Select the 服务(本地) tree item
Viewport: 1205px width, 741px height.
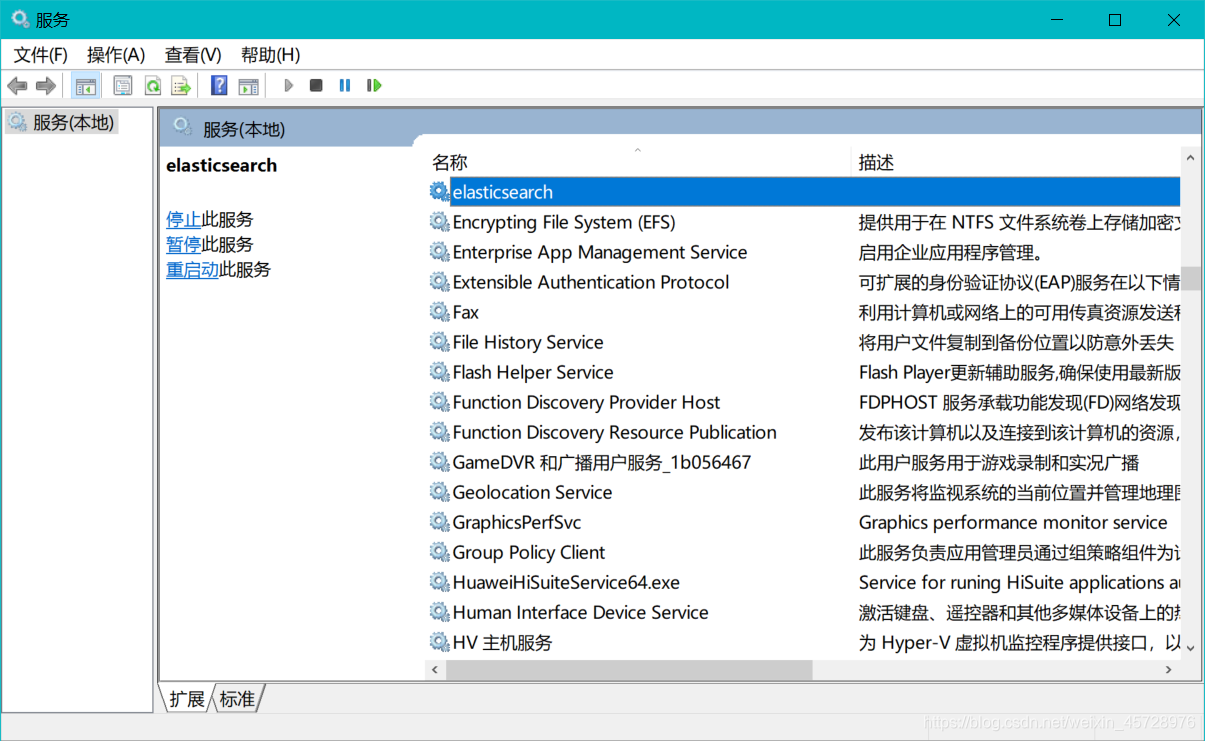point(61,121)
